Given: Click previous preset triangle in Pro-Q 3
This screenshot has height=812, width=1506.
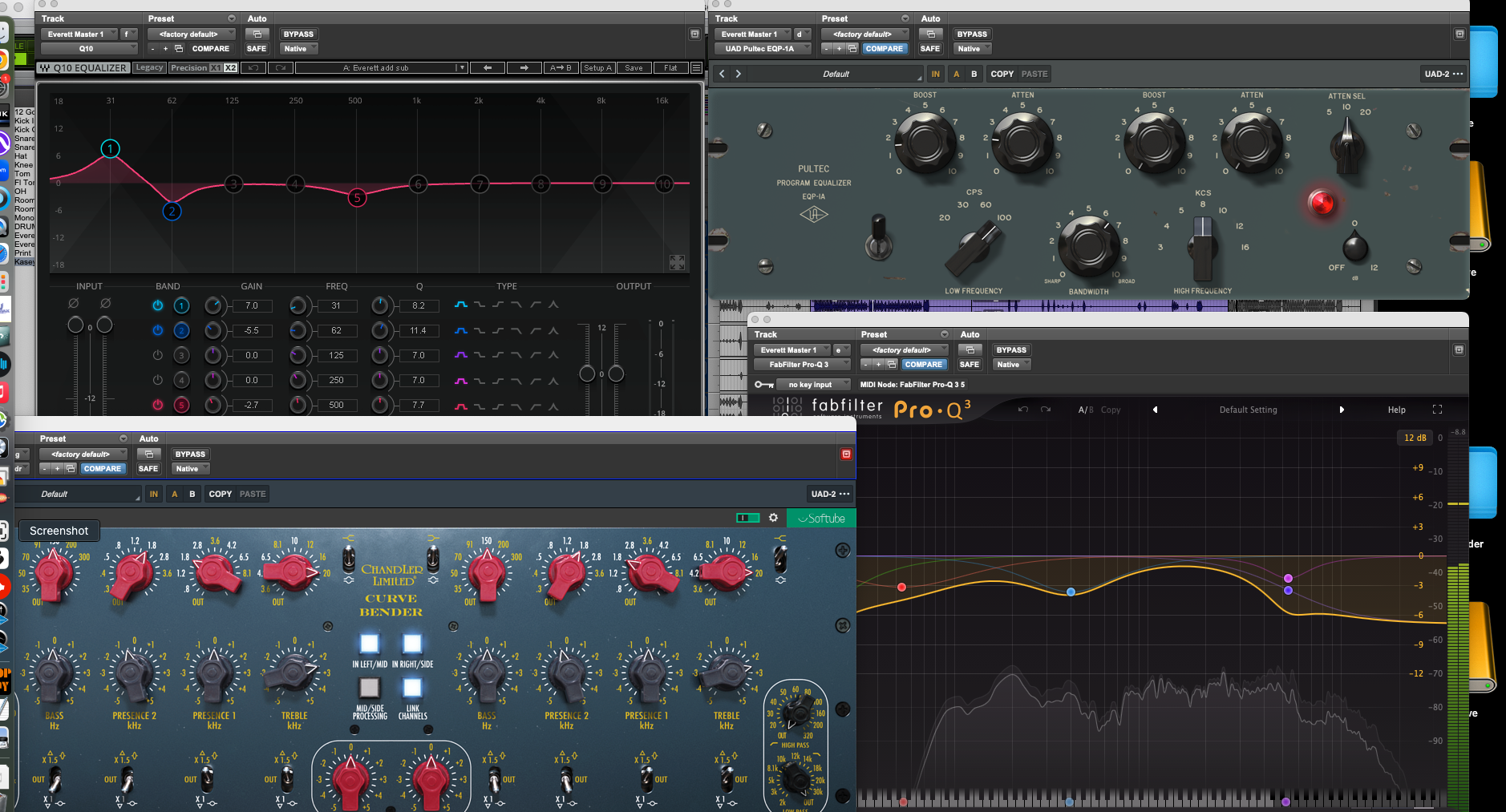Looking at the screenshot, I should (1156, 410).
